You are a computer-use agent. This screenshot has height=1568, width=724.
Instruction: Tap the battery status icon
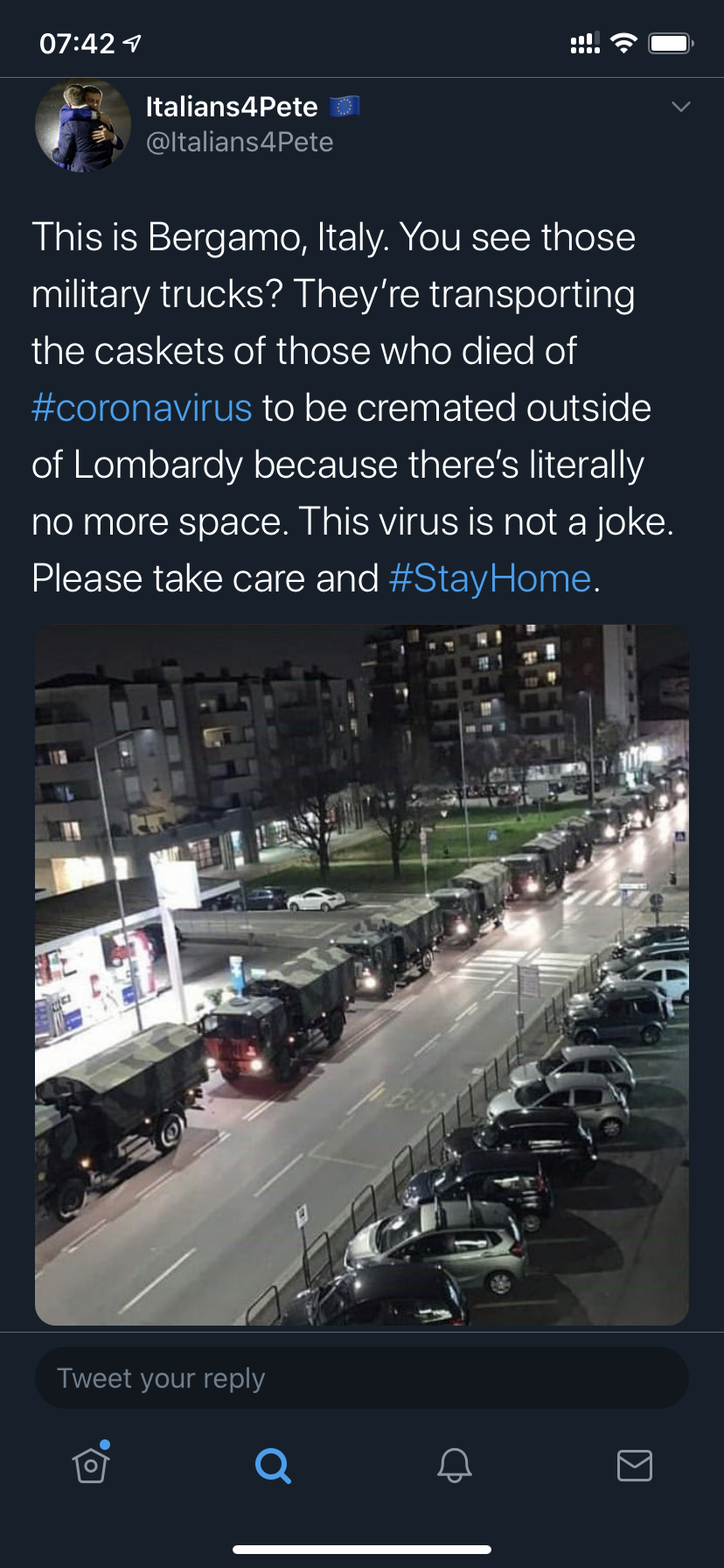[671, 43]
